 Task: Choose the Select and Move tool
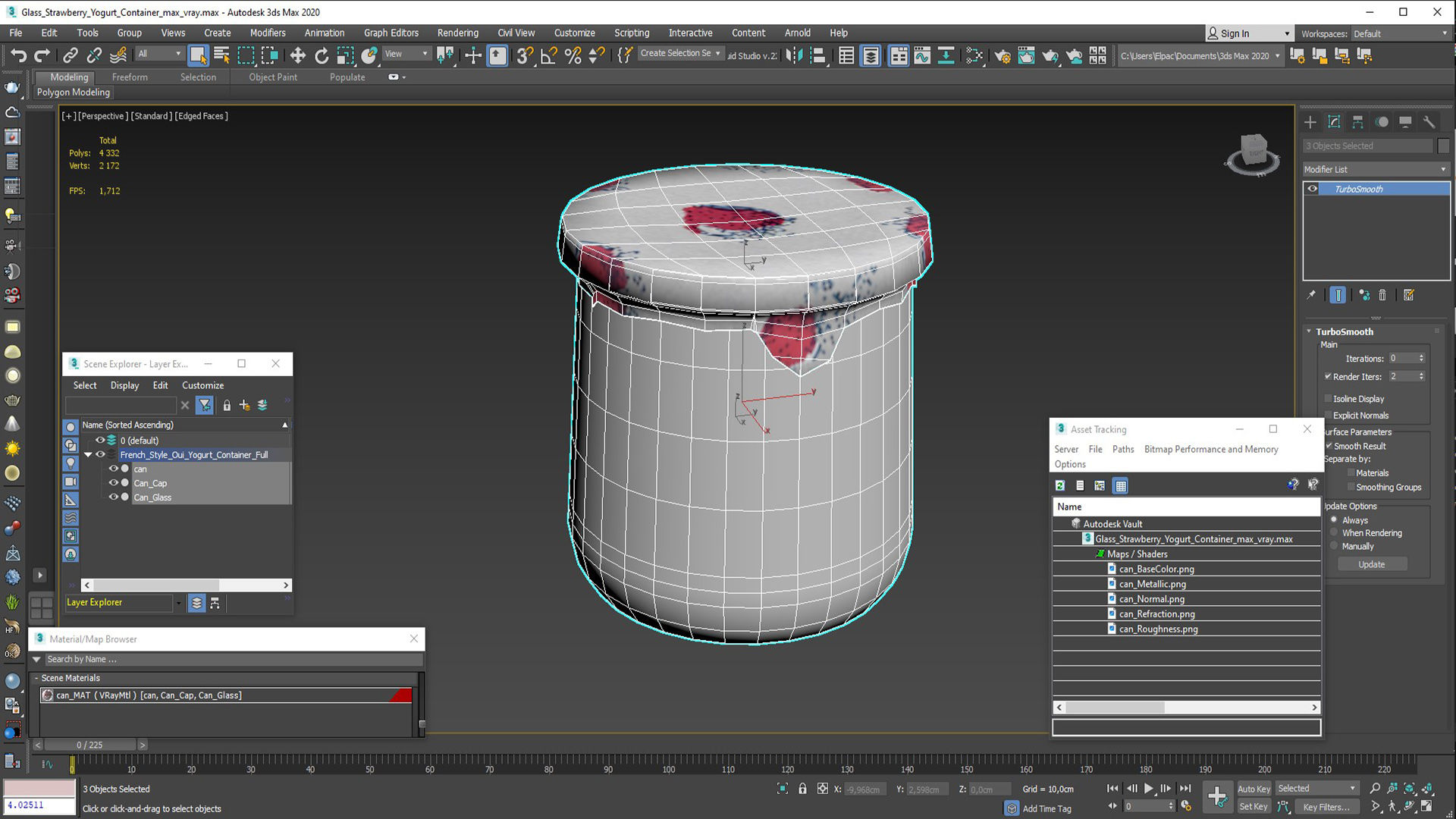coord(297,55)
